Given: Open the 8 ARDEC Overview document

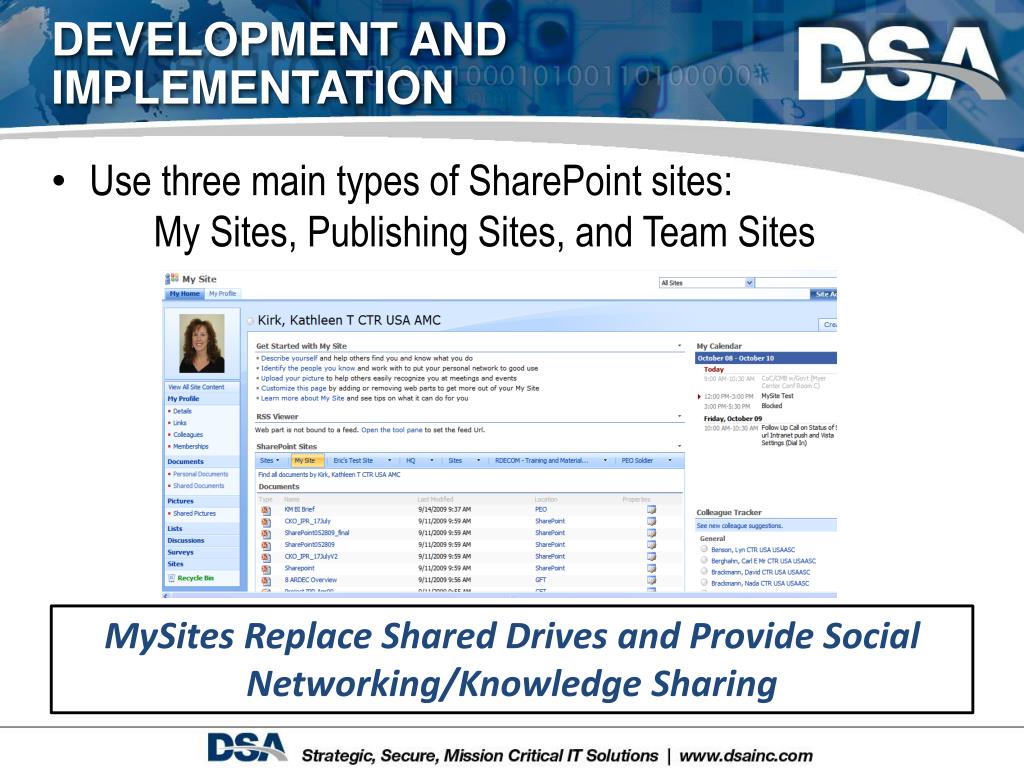Looking at the screenshot, I should (310, 580).
